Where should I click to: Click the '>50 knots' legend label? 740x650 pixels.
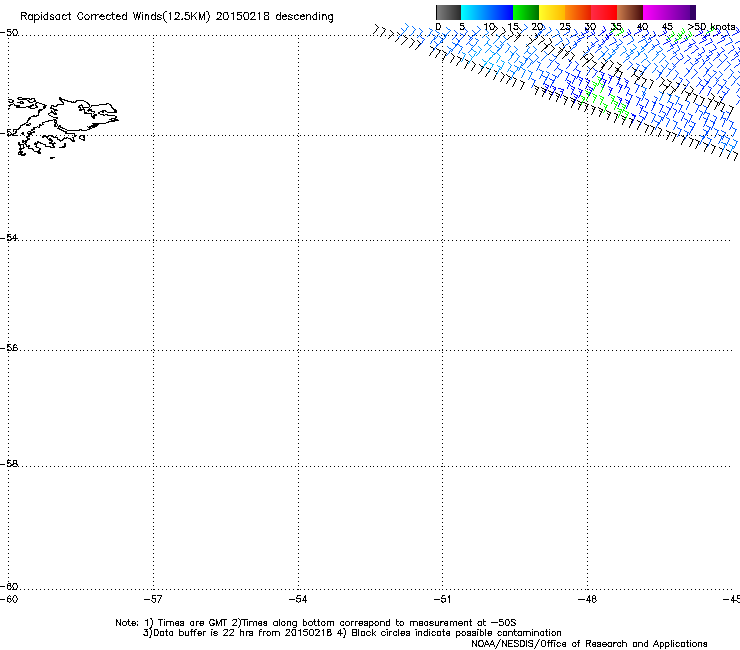point(712,26)
